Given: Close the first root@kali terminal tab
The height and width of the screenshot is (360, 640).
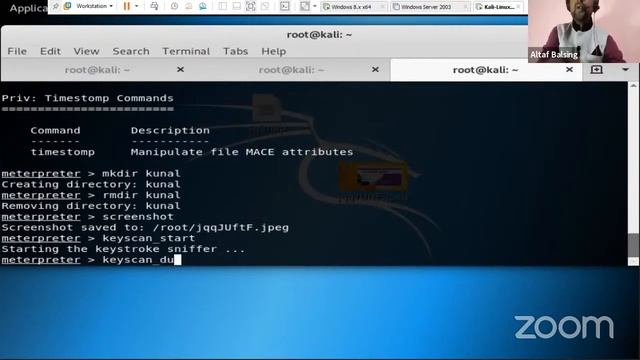Looking at the screenshot, I should 180,70.
